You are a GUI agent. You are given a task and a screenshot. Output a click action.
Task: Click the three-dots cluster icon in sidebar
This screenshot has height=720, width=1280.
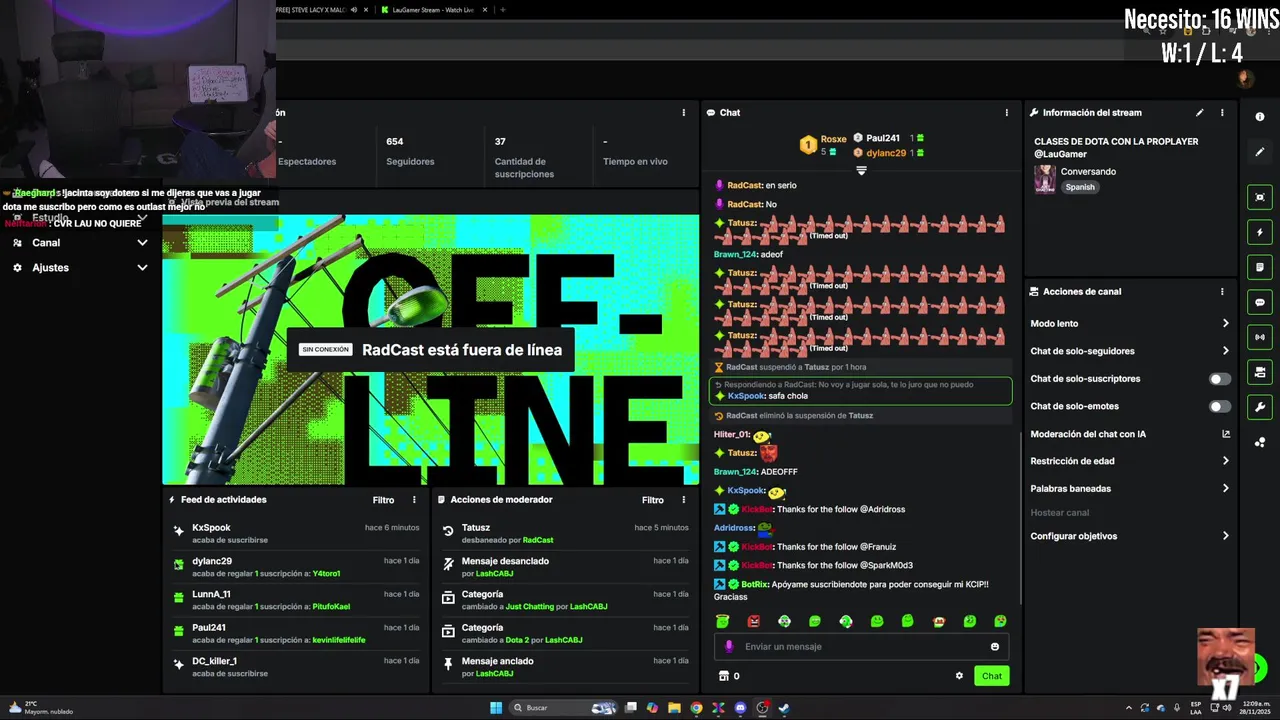pos(1259,442)
